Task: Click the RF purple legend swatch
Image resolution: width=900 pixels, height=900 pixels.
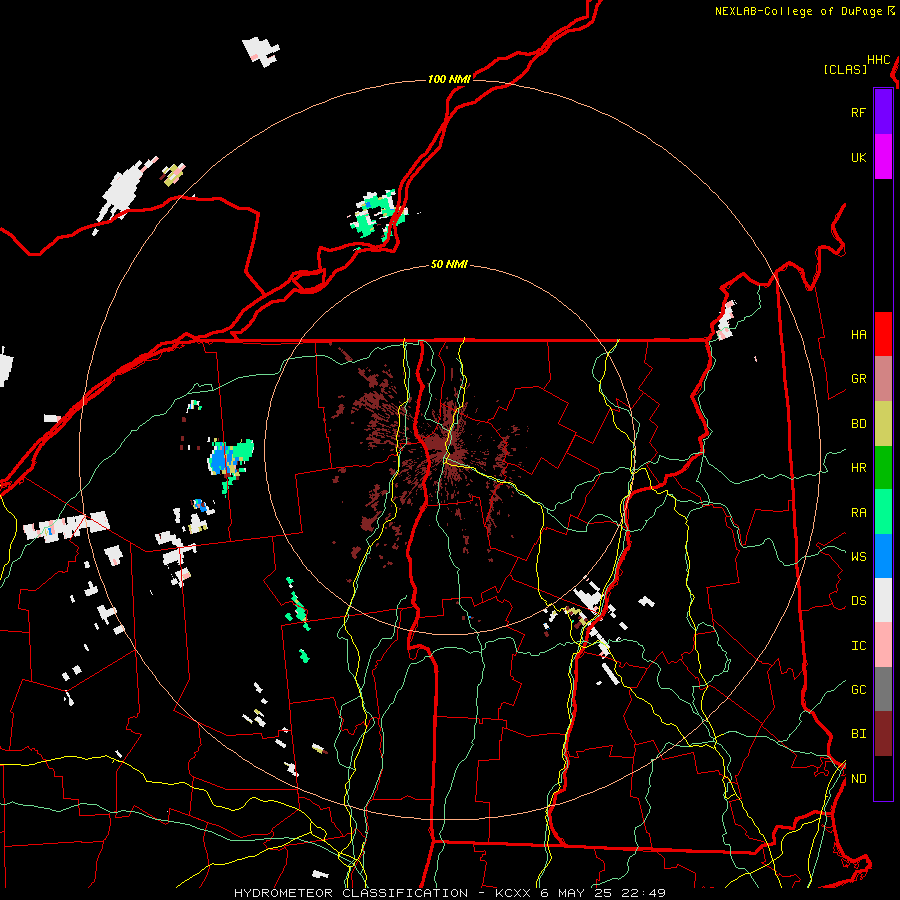Action: tap(883, 112)
